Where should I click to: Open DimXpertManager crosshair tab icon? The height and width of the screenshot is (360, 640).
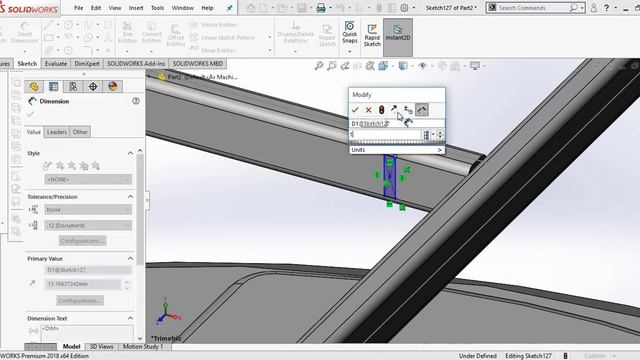[x=93, y=87]
